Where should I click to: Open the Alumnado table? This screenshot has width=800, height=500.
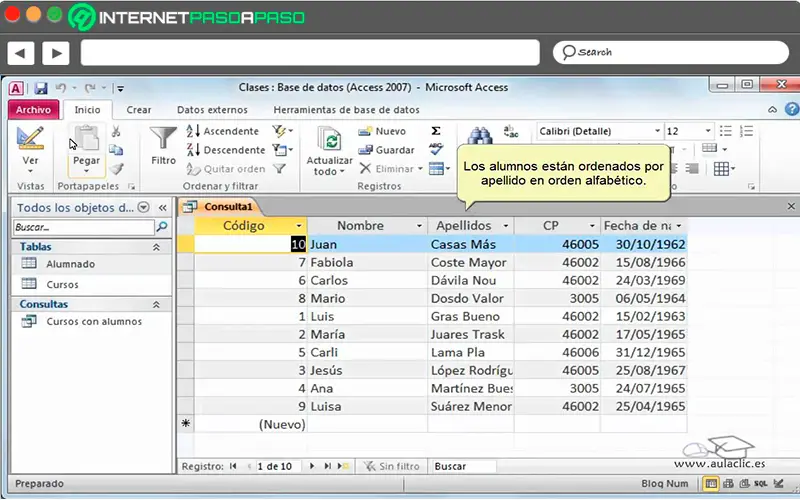click(x=70, y=264)
